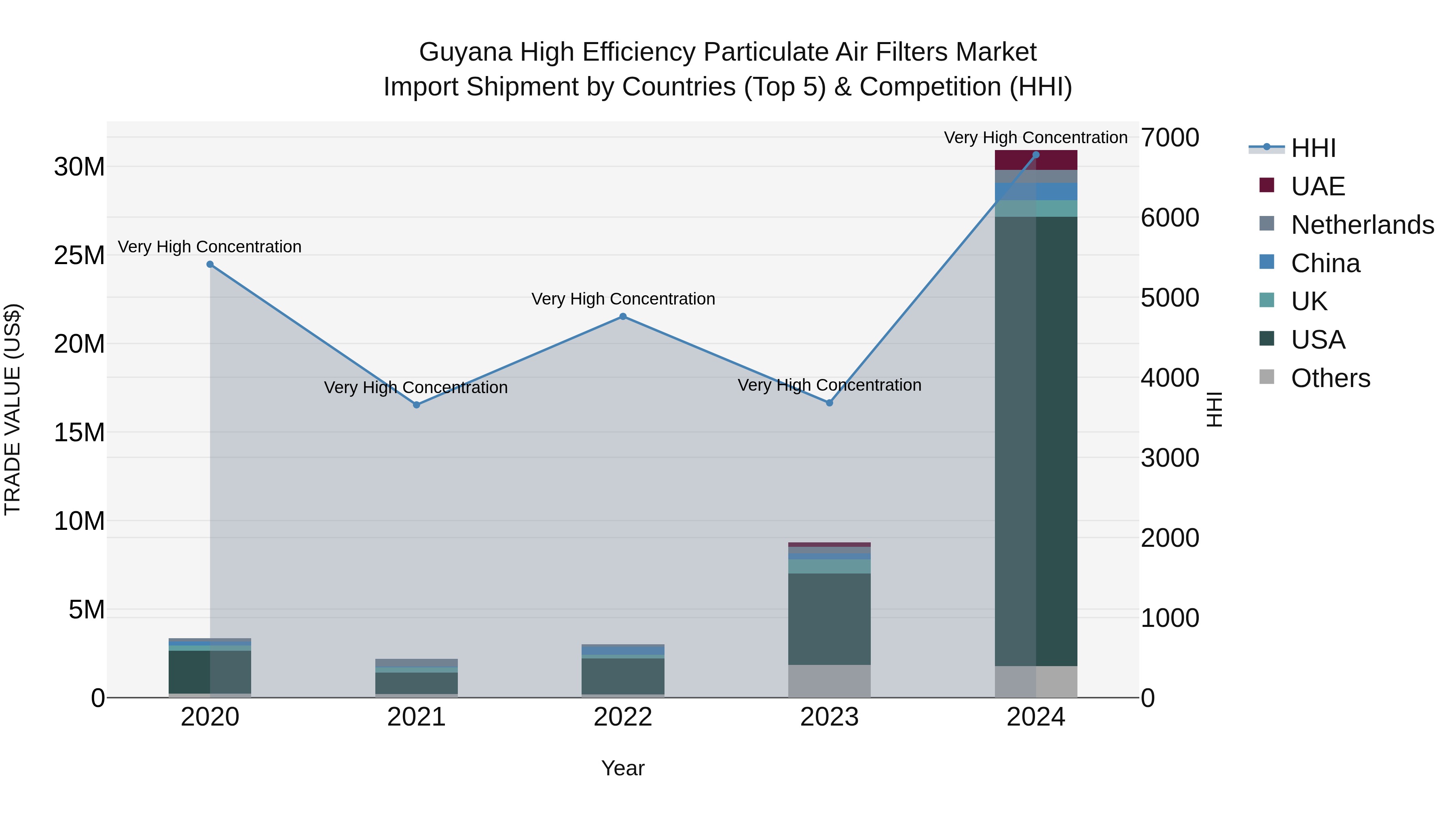This screenshot has height=819, width=1456.
Task: Toggle the USA series legend label
Action: [1318, 340]
